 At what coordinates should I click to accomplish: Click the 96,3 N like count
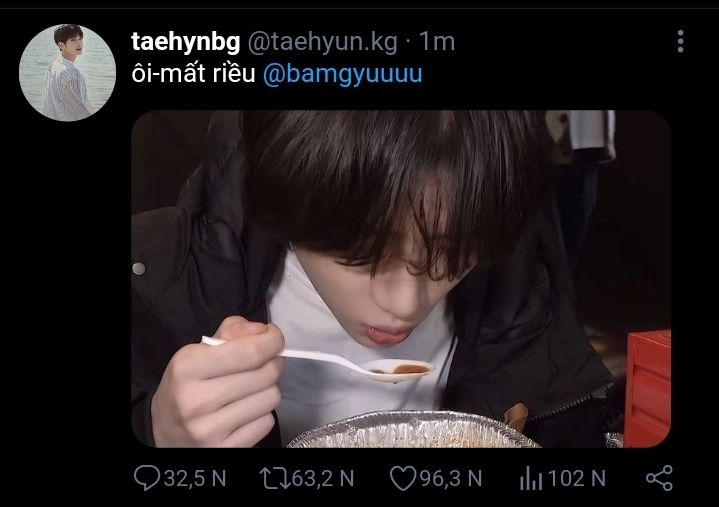(x=450, y=478)
